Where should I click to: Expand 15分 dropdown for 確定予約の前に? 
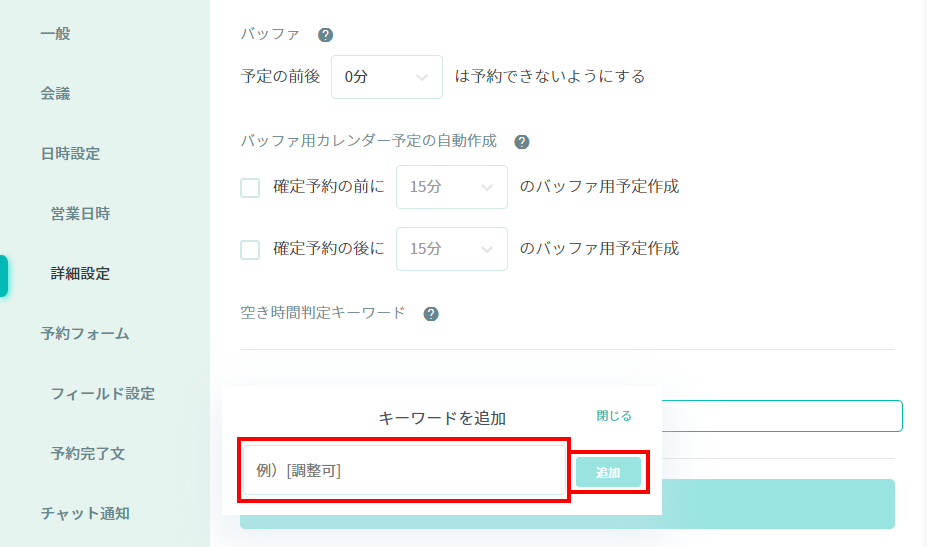[452, 187]
